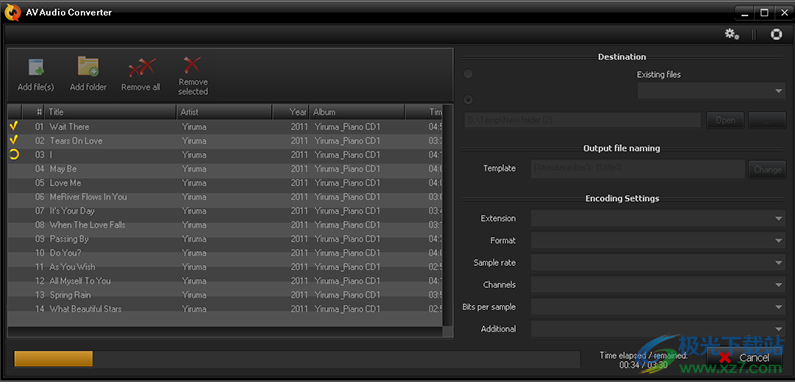Image resolution: width=795 pixels, height=384 pixels.
Task: Open the Channels dropdown
Action: (x=658, y=285)
